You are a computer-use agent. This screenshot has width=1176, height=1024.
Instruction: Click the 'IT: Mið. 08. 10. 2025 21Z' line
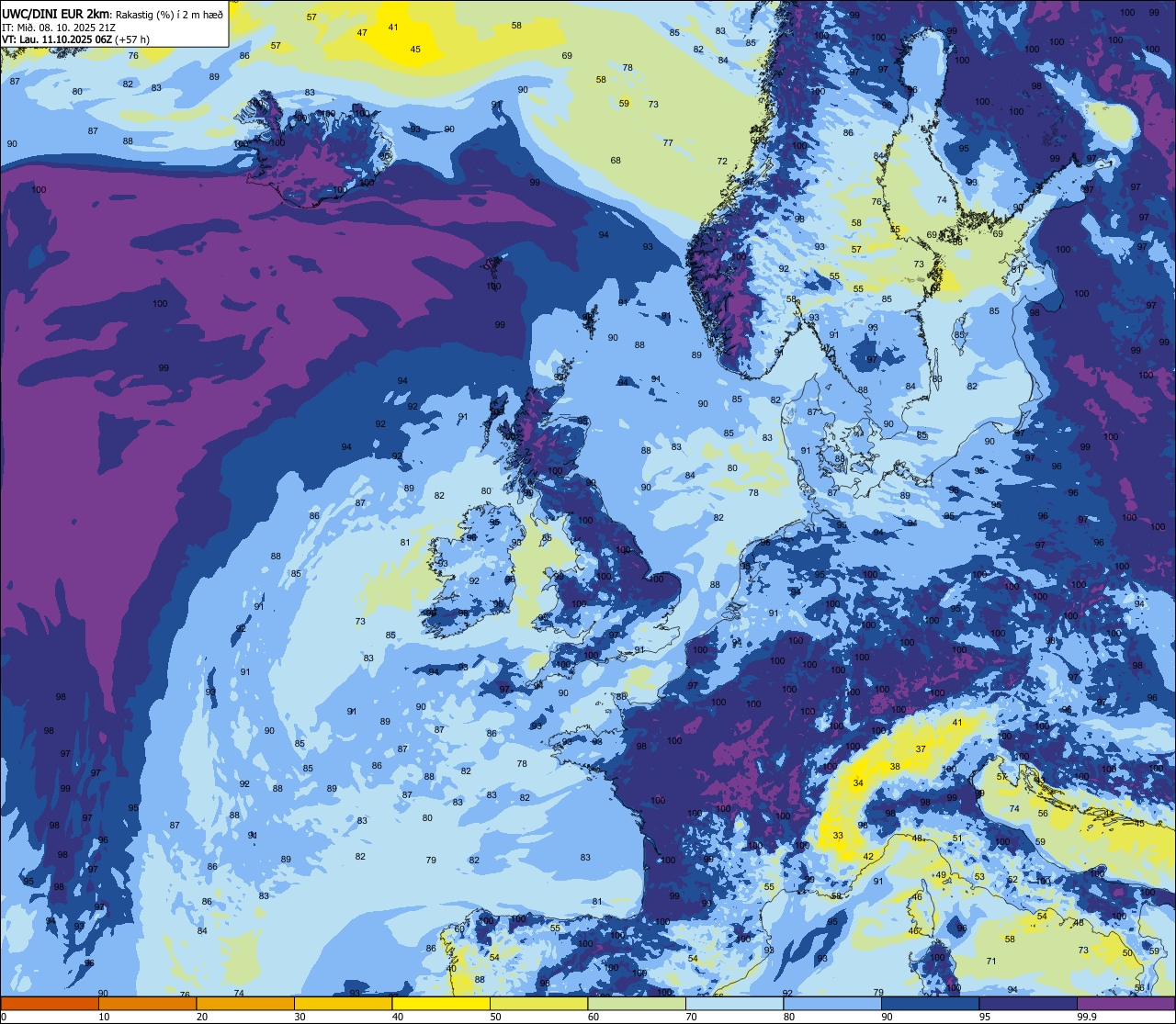[x=59, y=28]
